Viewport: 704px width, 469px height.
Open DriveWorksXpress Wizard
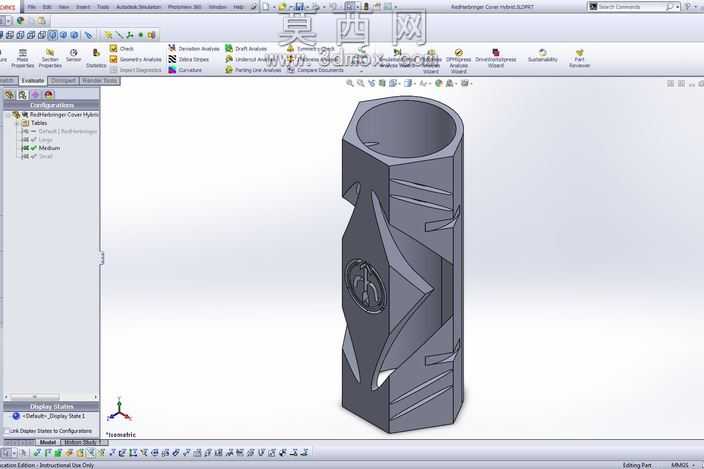pos(496,58)
